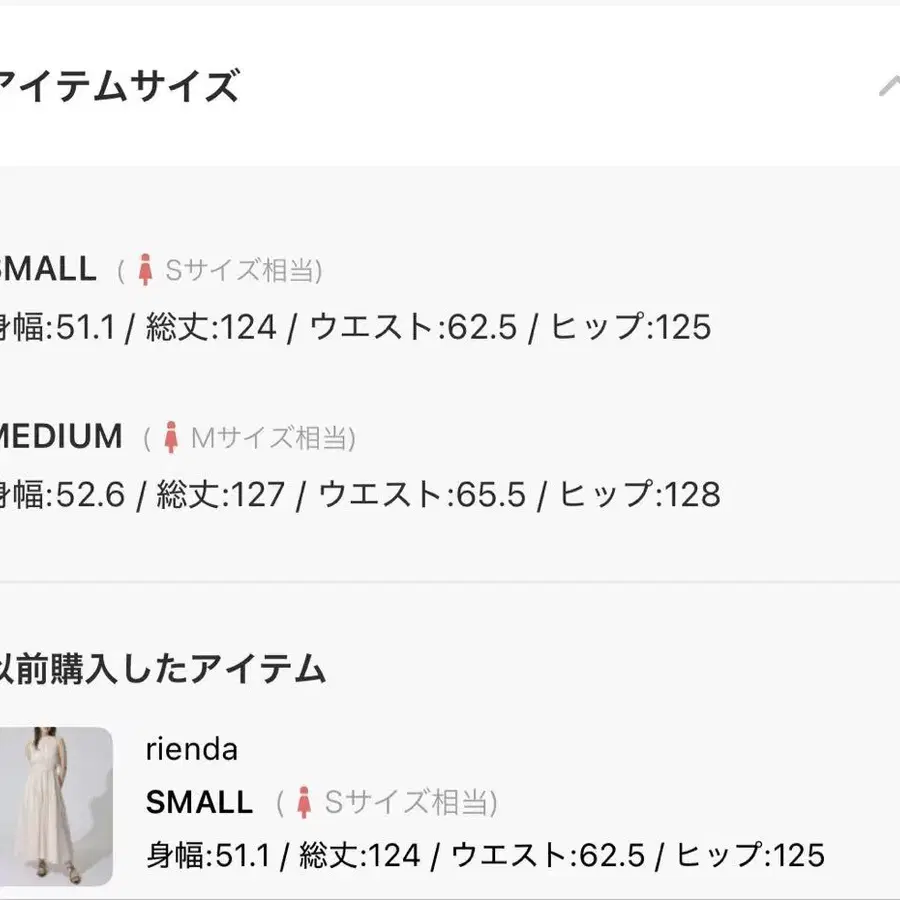Open the rienda dress thumbnail

point(56,806)
